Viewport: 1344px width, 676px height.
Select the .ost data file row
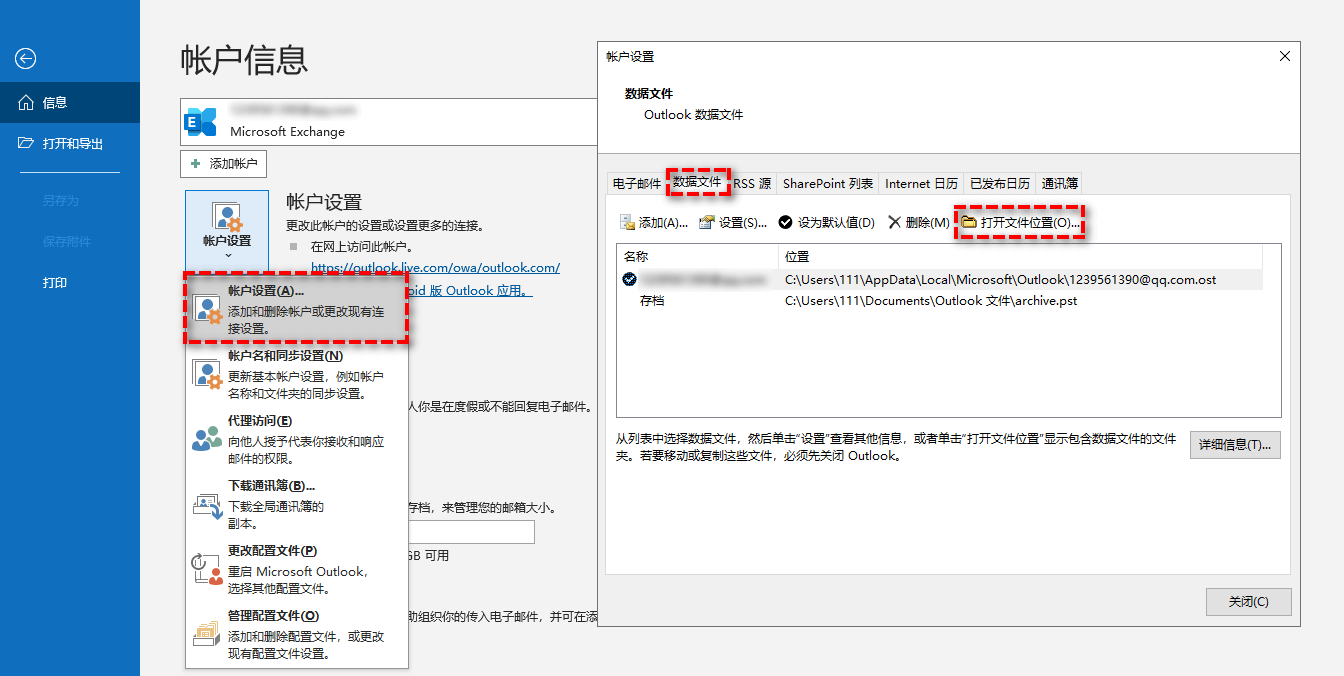coord(940,279)
